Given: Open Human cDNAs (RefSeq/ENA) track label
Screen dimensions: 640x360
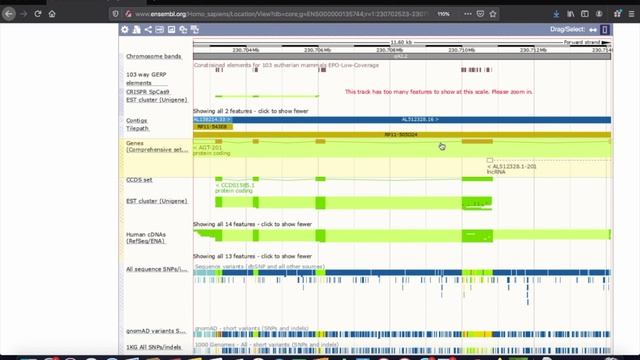Looking at the screenshot, I should (146, 238).
